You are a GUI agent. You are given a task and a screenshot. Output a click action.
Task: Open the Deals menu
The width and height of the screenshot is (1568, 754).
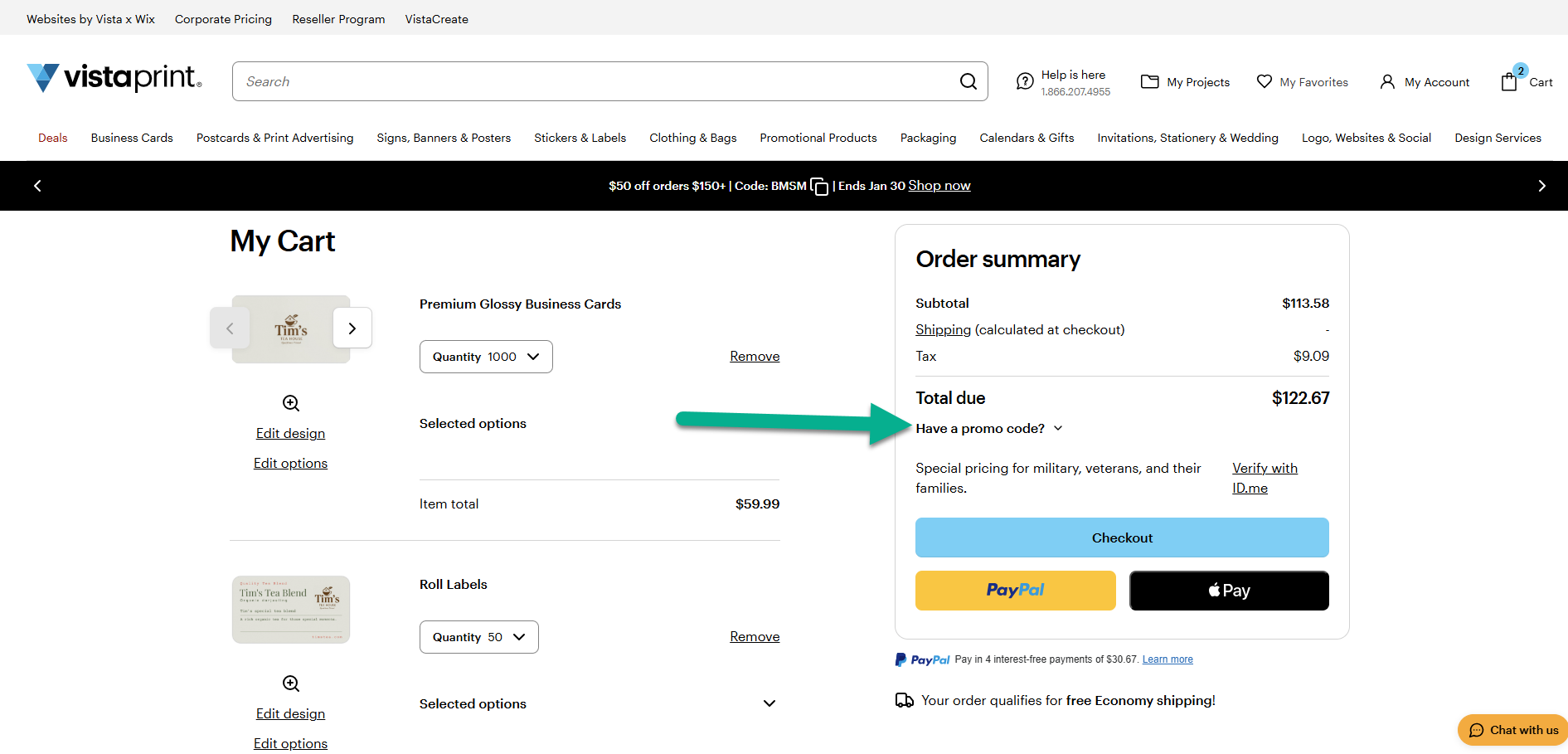coord(53,138)
